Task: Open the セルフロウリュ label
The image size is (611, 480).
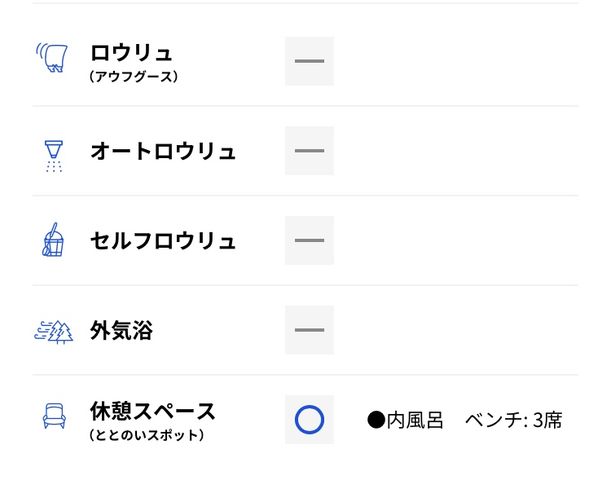Action: coord(163,241)
